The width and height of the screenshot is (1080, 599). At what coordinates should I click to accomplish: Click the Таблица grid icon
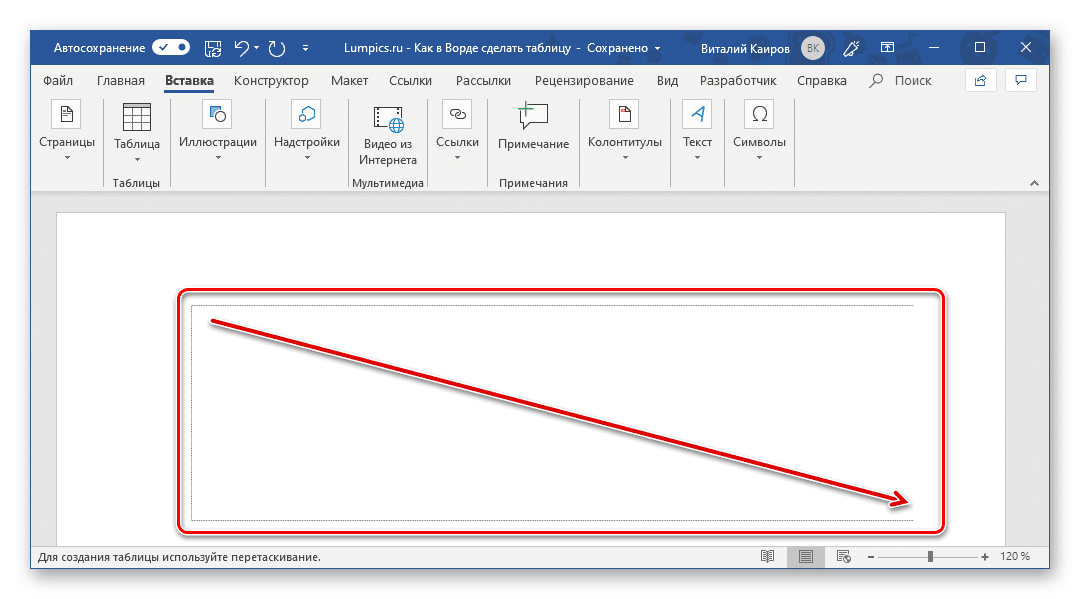136,117
